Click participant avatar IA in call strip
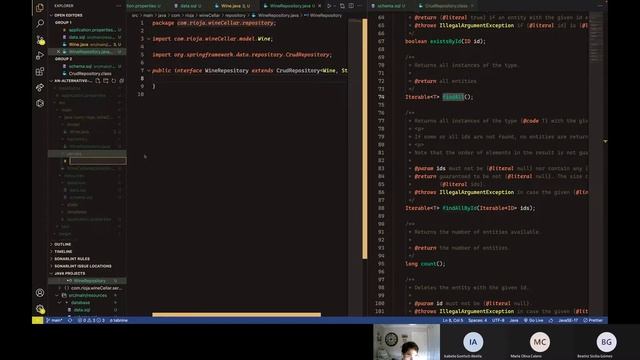Image resolution: width=640 pixels, height=360 pixels. (x=473, y=342)
